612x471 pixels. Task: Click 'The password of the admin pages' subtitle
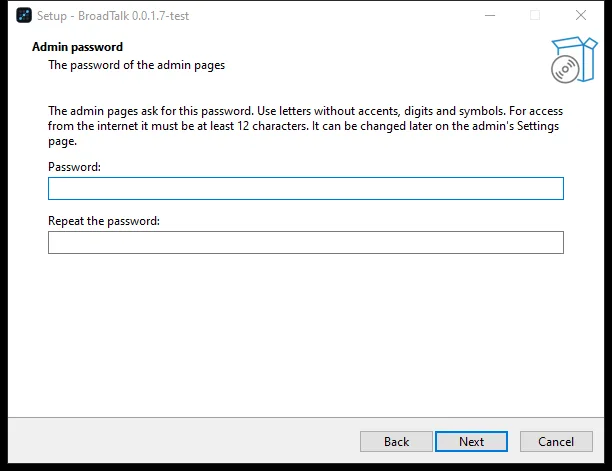point(137,65)
